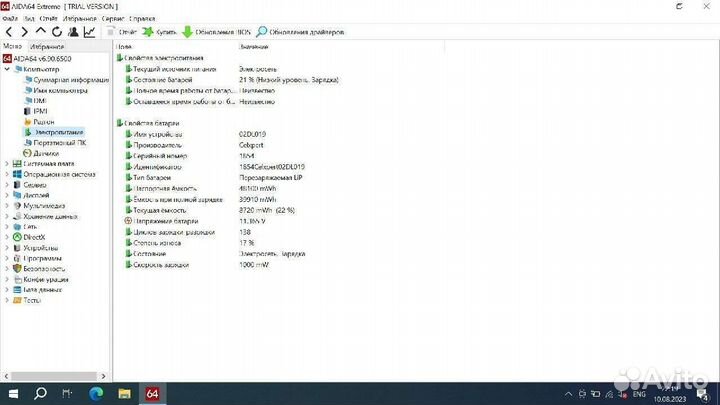The height and width of the screenshot is (405, 720).
Task: Expand the Сервер tree node
Action: click(x=7, y=185)
